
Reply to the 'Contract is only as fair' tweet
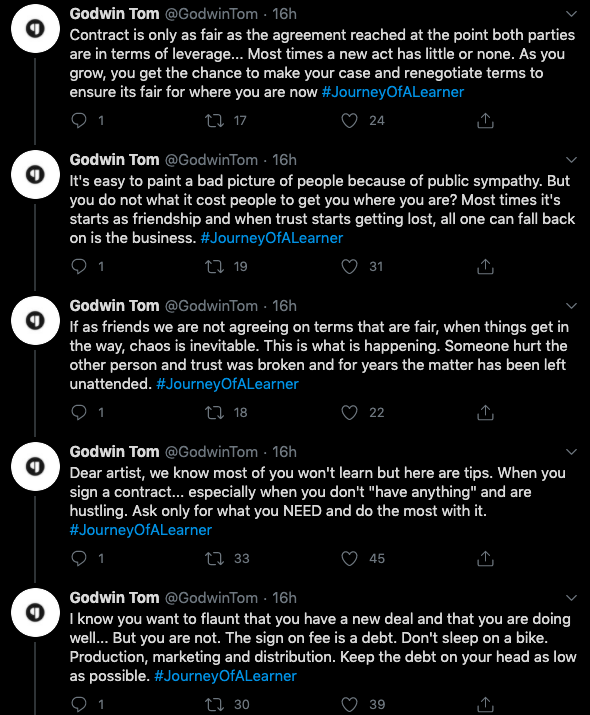[79, 120]
